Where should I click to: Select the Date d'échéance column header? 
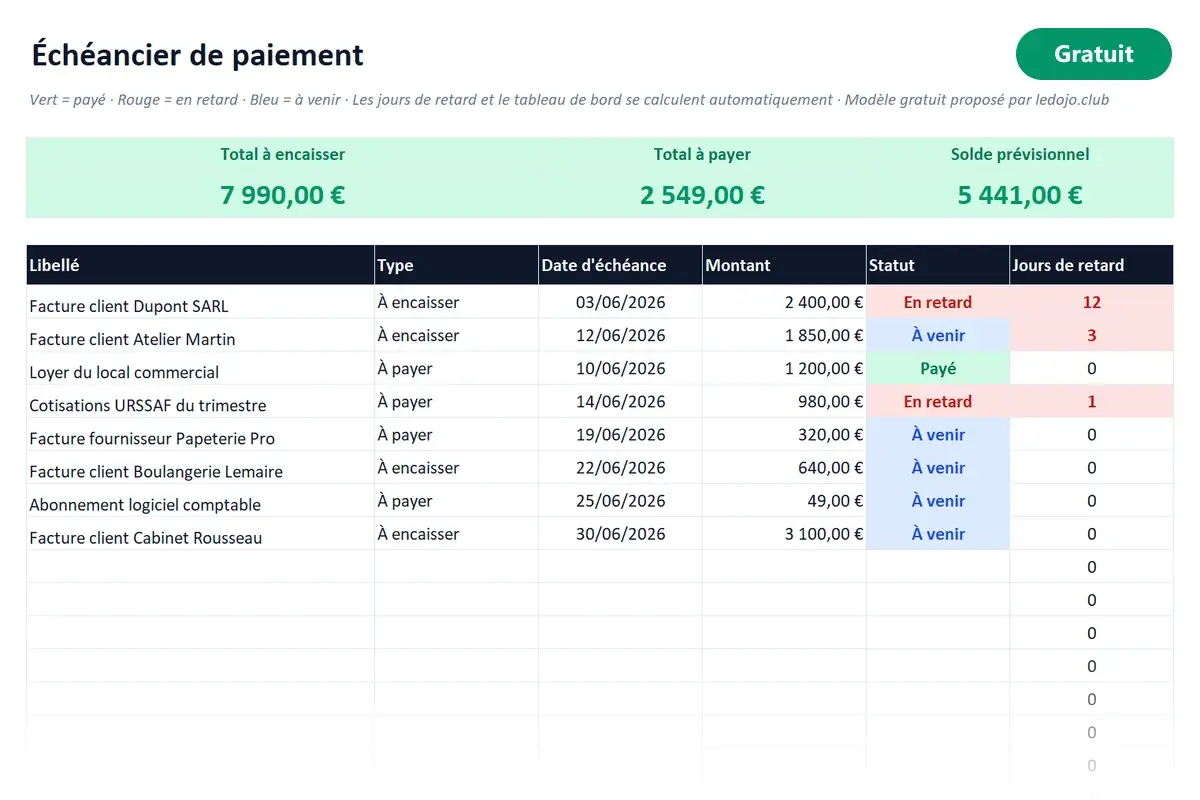pos(620,265)
